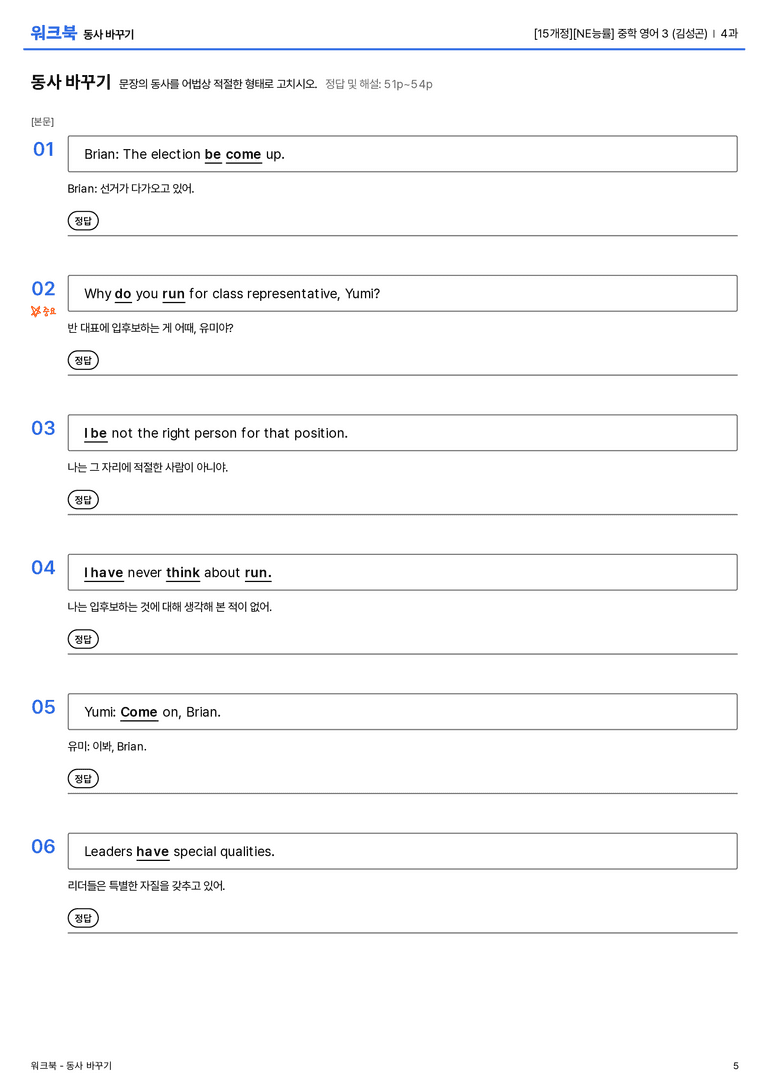Click the 정답 badge under question 01
This screenshot has width=768, height=1087.
point(83,220)
